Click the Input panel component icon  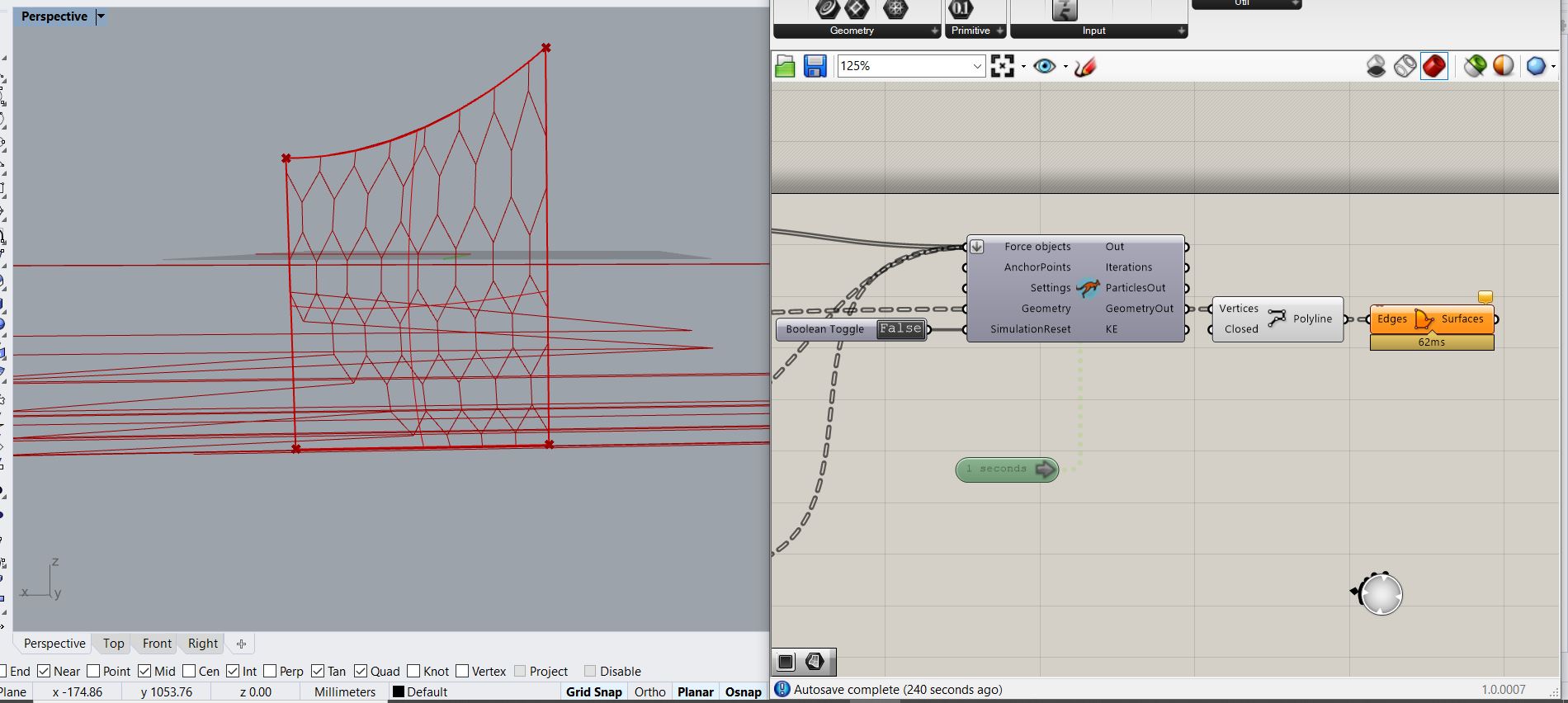pyautogui.click(x=1065, y=10)
